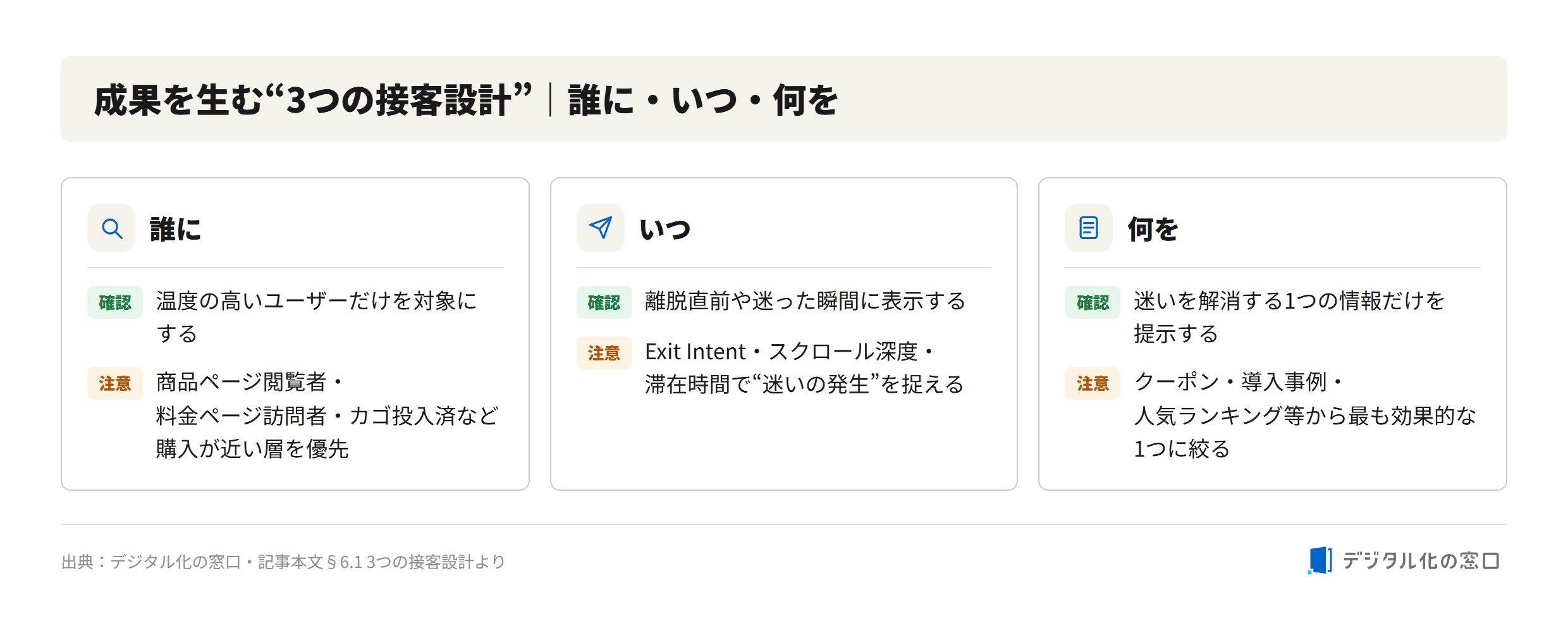Click the green 確認 badge in 誰に card

click(x=115, y=302)
